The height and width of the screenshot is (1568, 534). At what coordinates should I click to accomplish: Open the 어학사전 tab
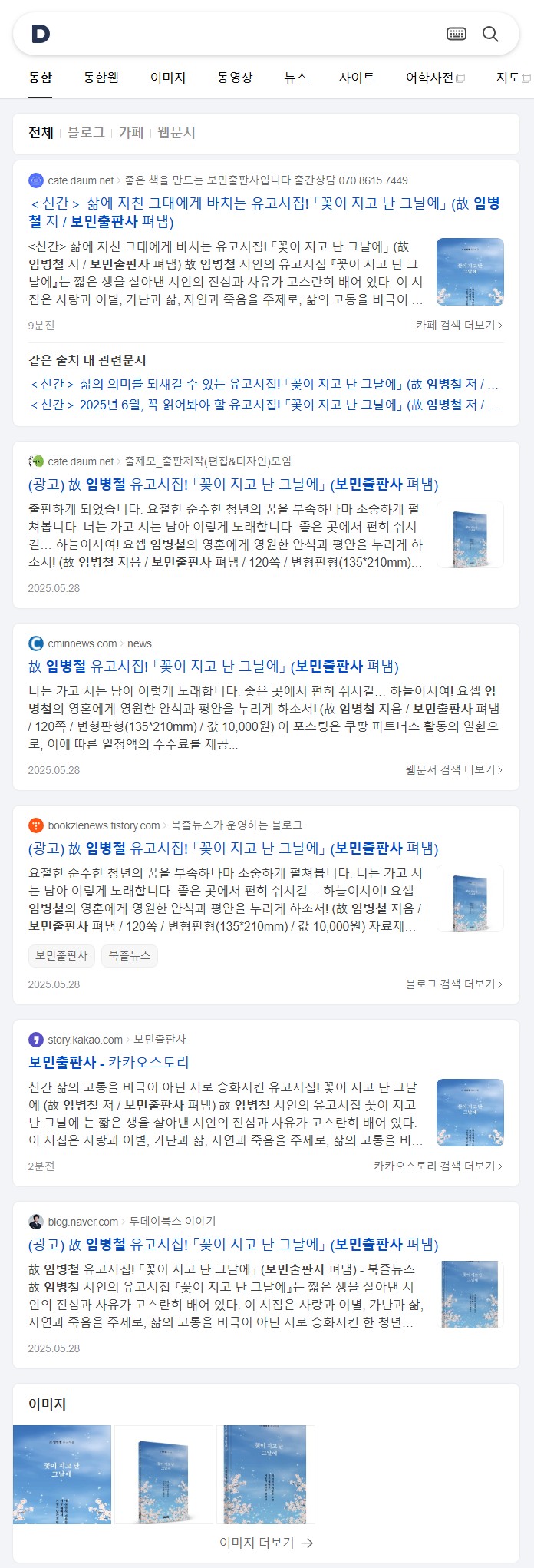pyautogui.click(x=435, y=78)
